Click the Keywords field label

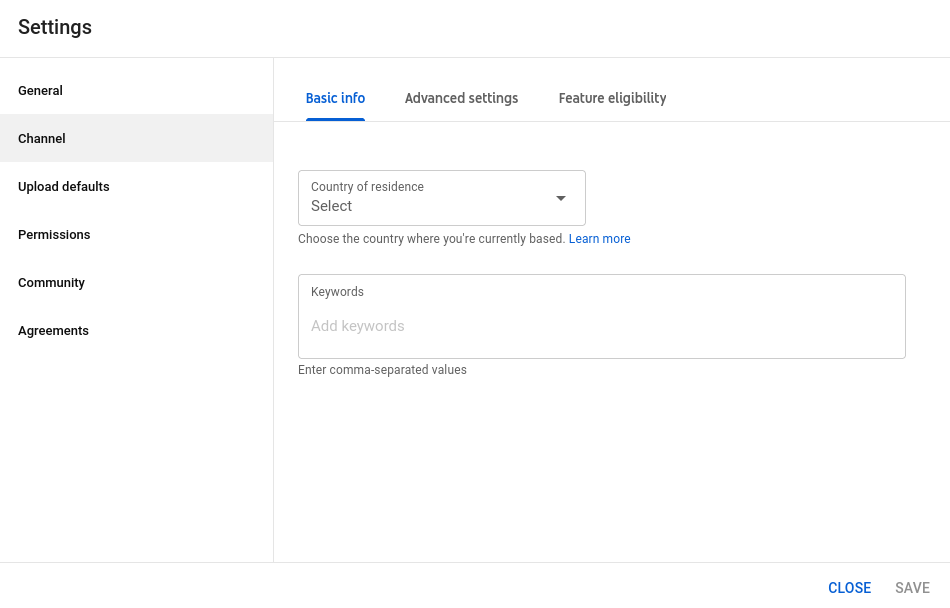tap(337, 291)
